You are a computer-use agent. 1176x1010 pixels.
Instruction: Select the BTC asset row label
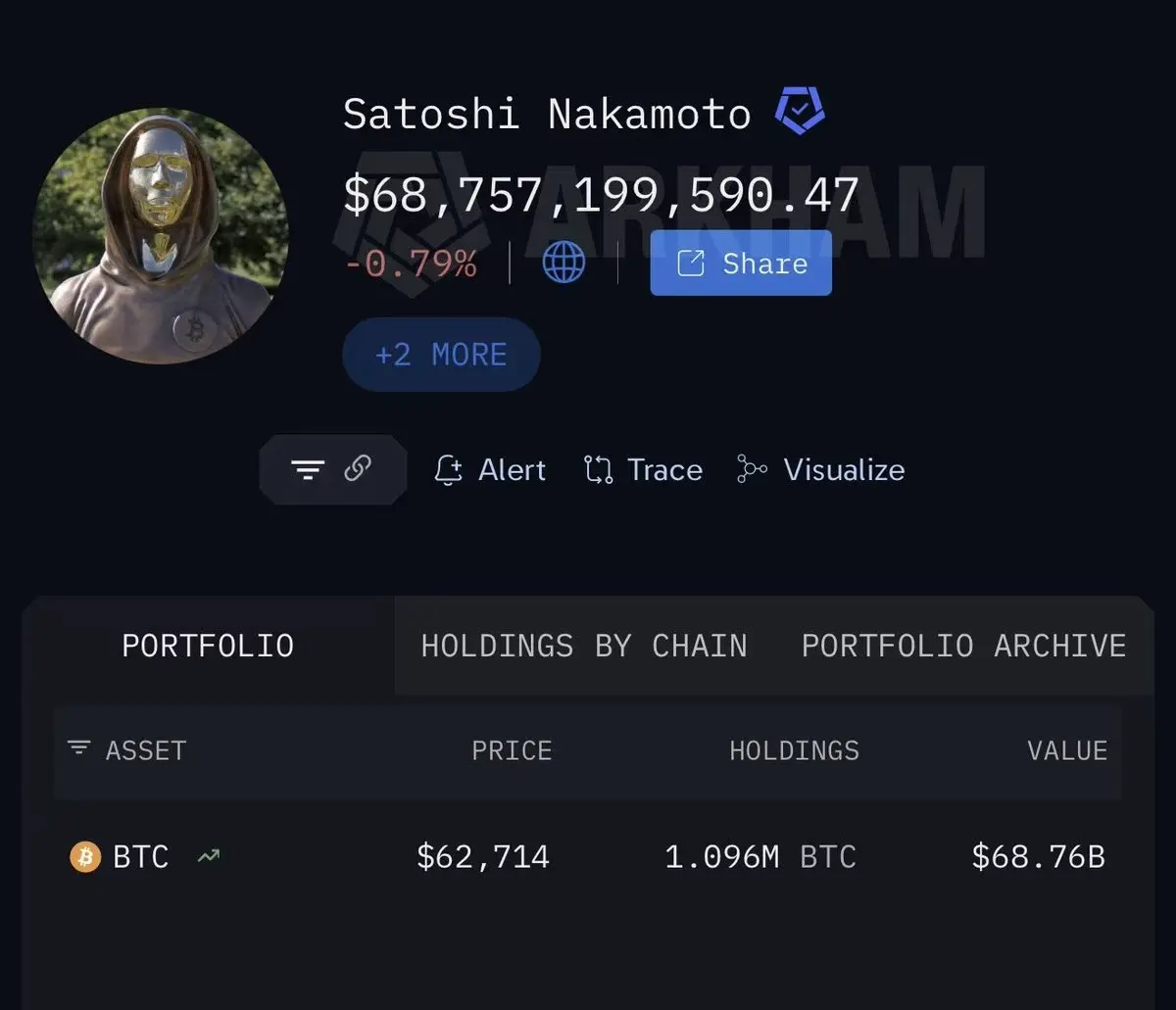pyautogui.click(x=141, y=857)
